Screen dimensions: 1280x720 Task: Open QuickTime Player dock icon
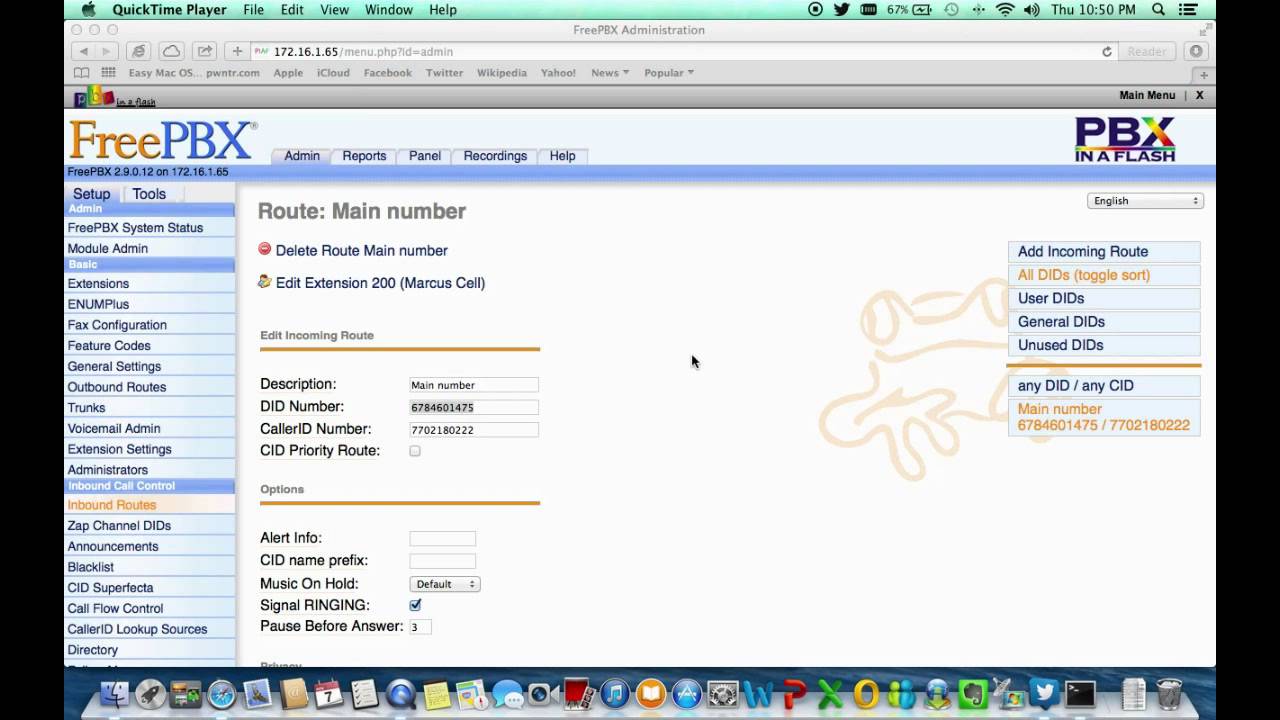pos(401,694)
